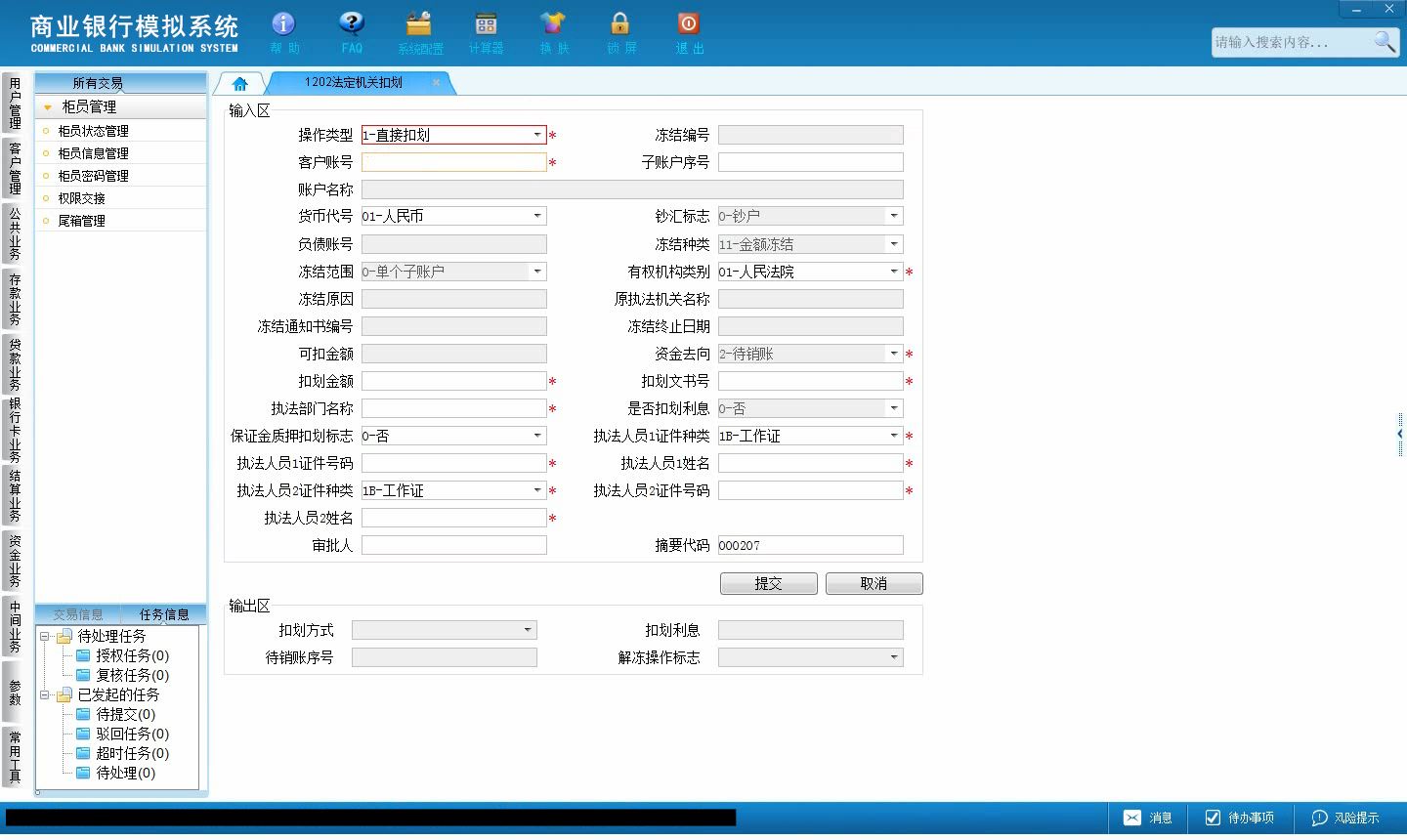1407x840 pixels.
Task: Open the 客户管理 side tab
Action: 15,168
